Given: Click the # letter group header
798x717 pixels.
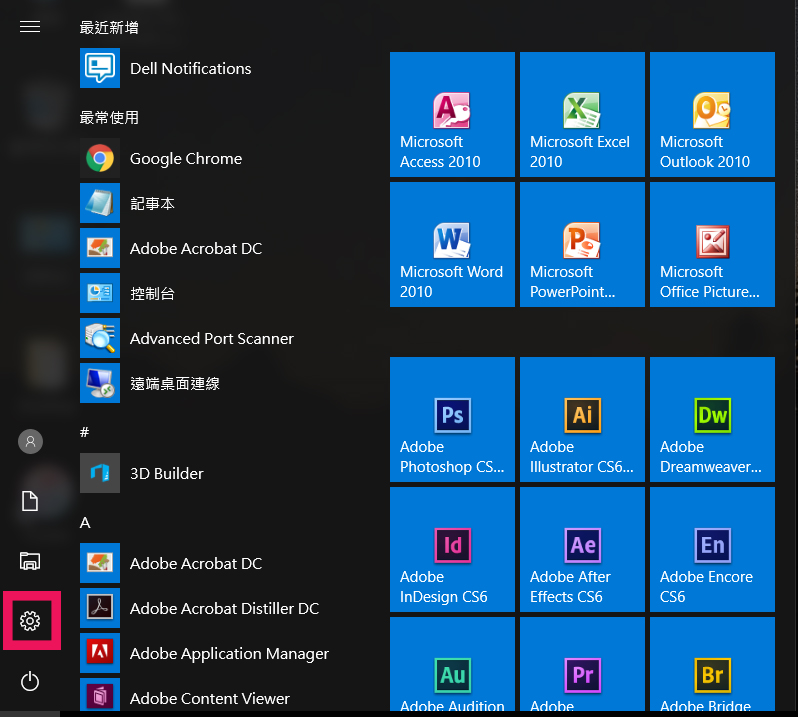Looking at the screenshot, I should [x=84, y=432].
